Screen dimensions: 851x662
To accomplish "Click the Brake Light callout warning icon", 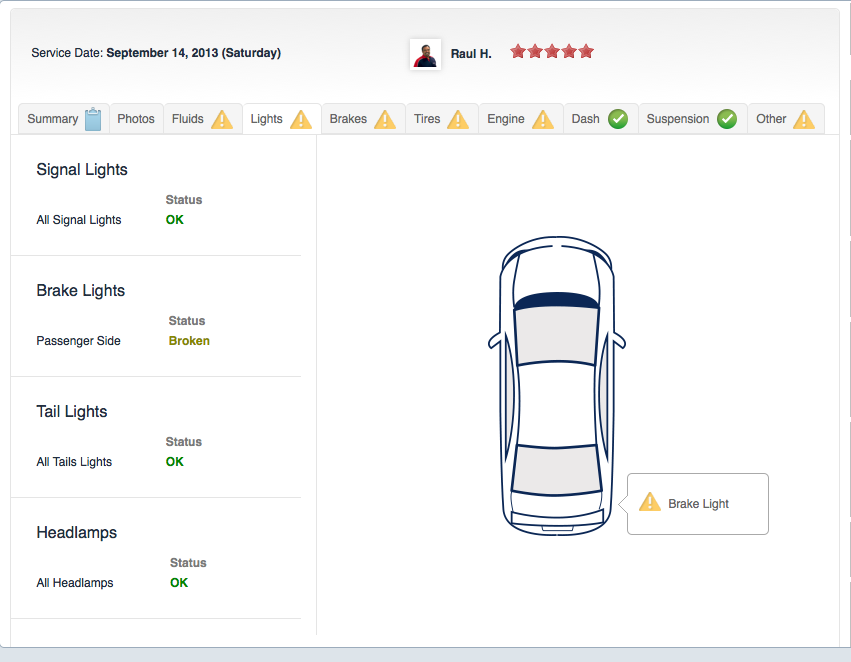I will tap(650, 502).
